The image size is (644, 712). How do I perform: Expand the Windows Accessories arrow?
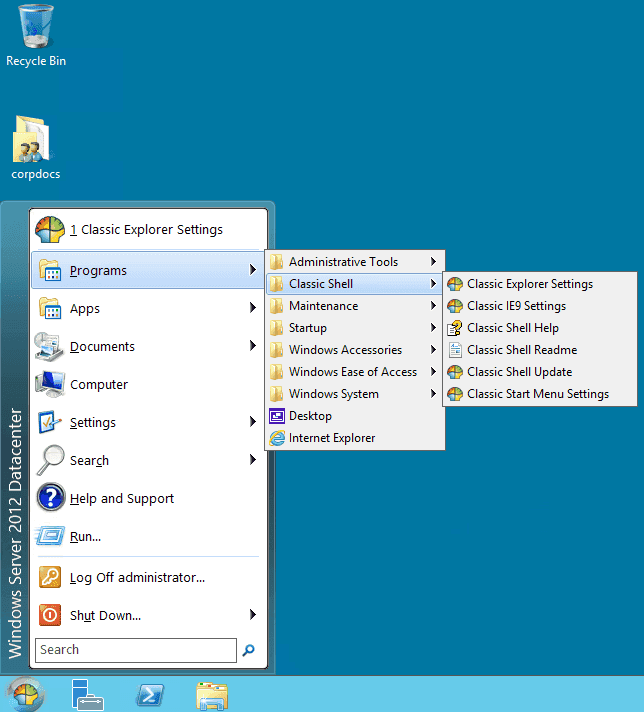433,350
